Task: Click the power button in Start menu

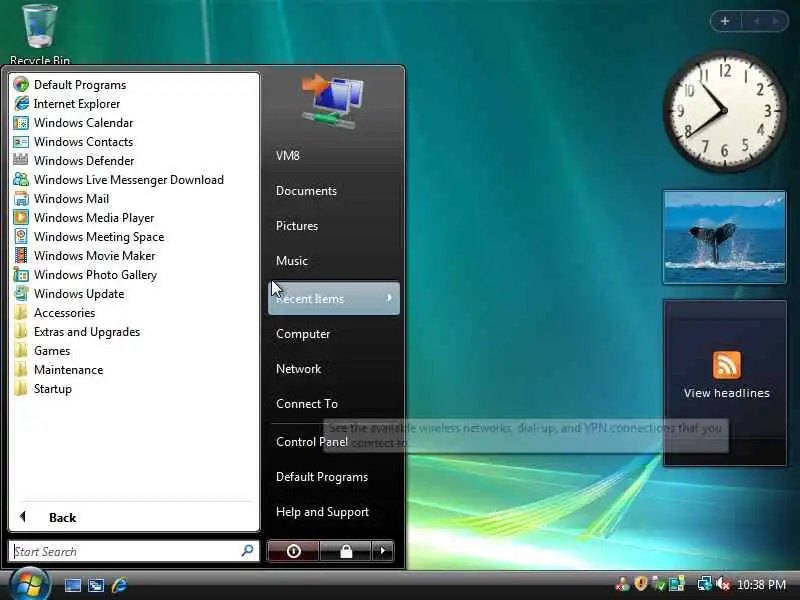Action: pyautogui.click(x=293, y=551)
